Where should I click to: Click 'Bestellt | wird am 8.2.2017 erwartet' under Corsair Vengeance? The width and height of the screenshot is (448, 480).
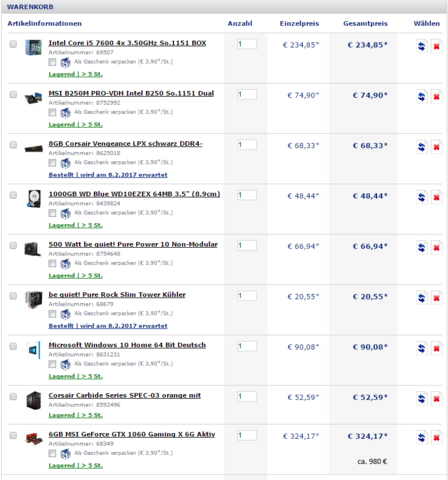click(108, 175)
